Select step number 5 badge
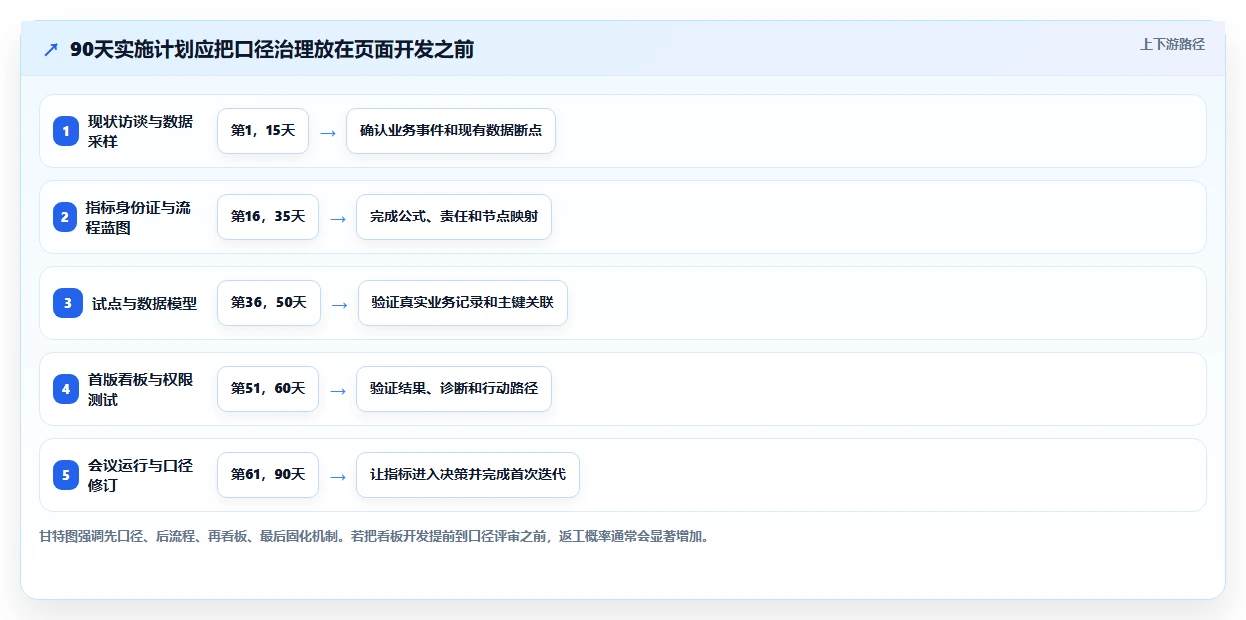Viewport: 1246px width, 620px height. 66,475
